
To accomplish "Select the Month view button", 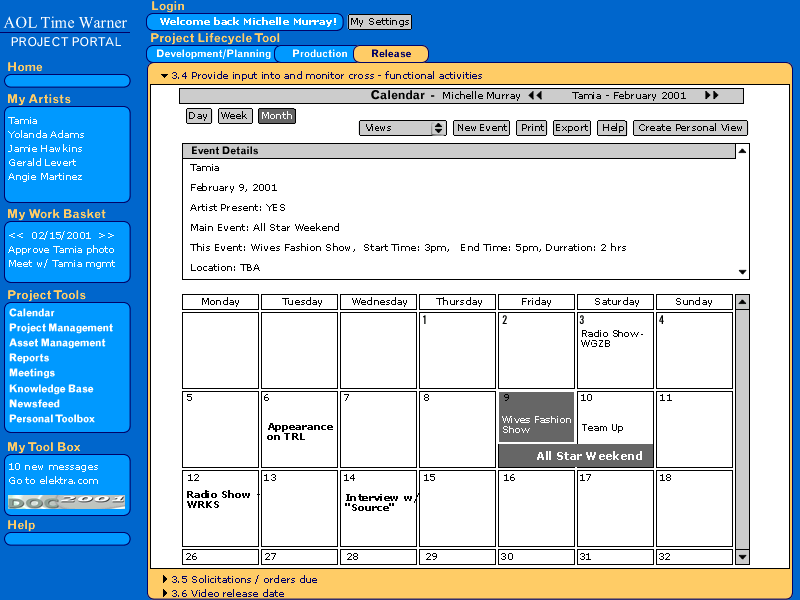I will point(276,116).
